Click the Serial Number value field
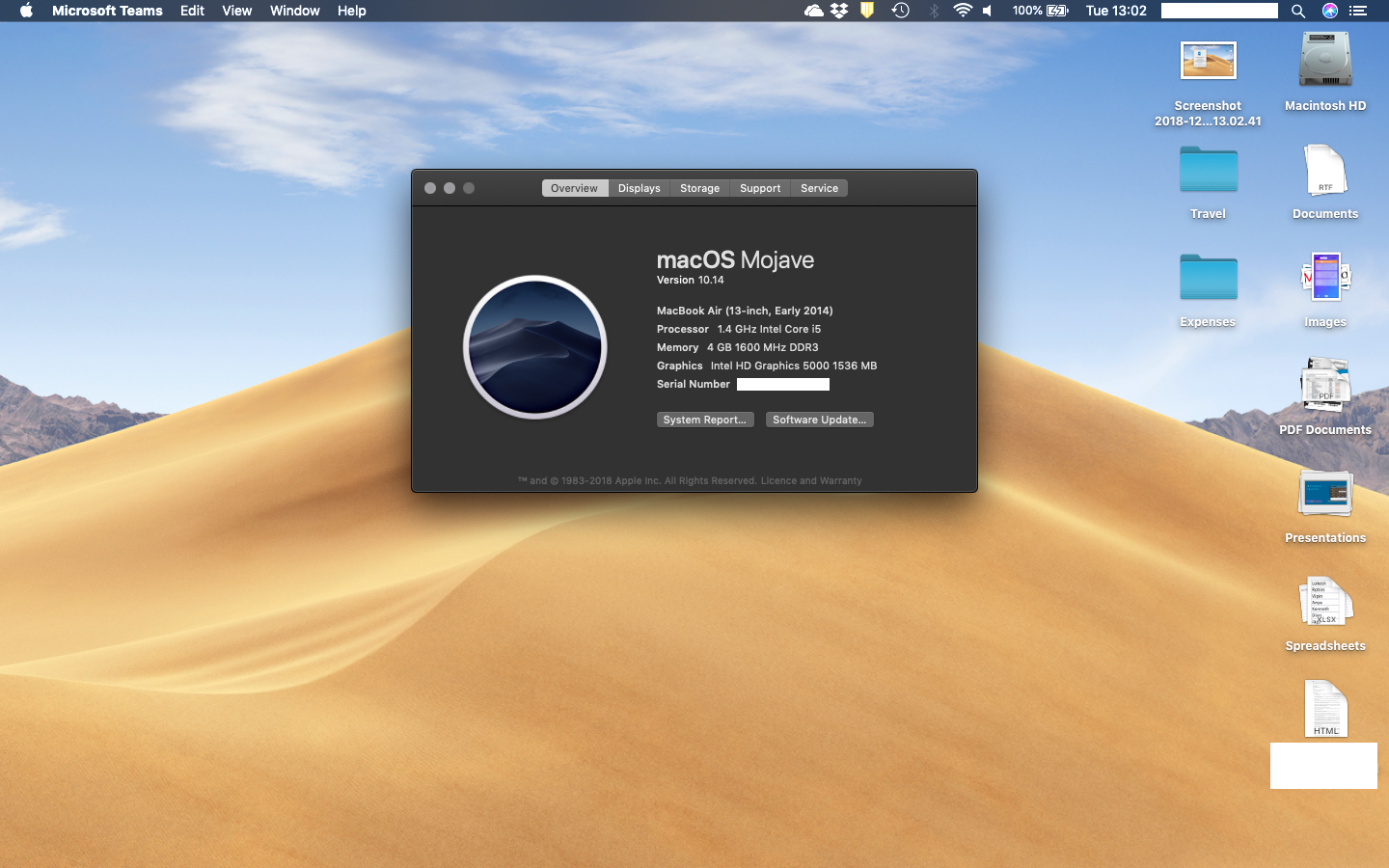1389x868 pixels. coord(783,384)
